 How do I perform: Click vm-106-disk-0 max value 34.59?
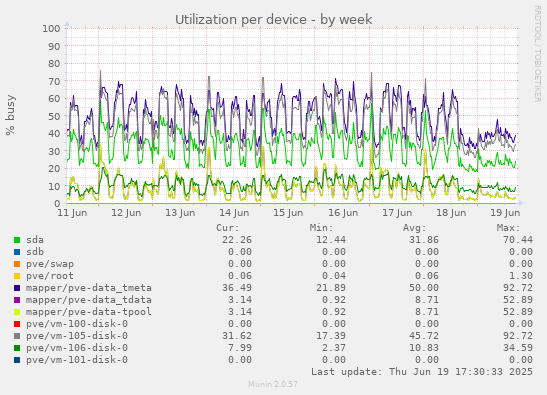[x=518, y=348]
